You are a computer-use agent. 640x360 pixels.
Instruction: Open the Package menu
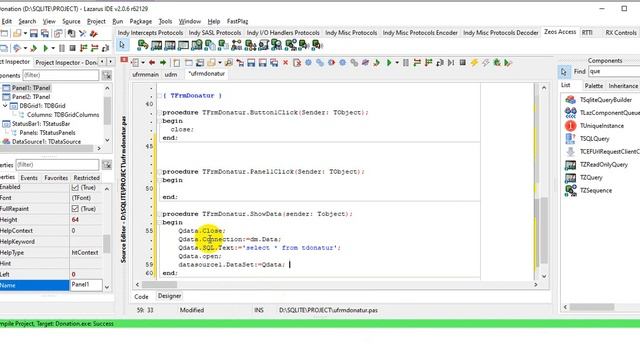[141, 21]
